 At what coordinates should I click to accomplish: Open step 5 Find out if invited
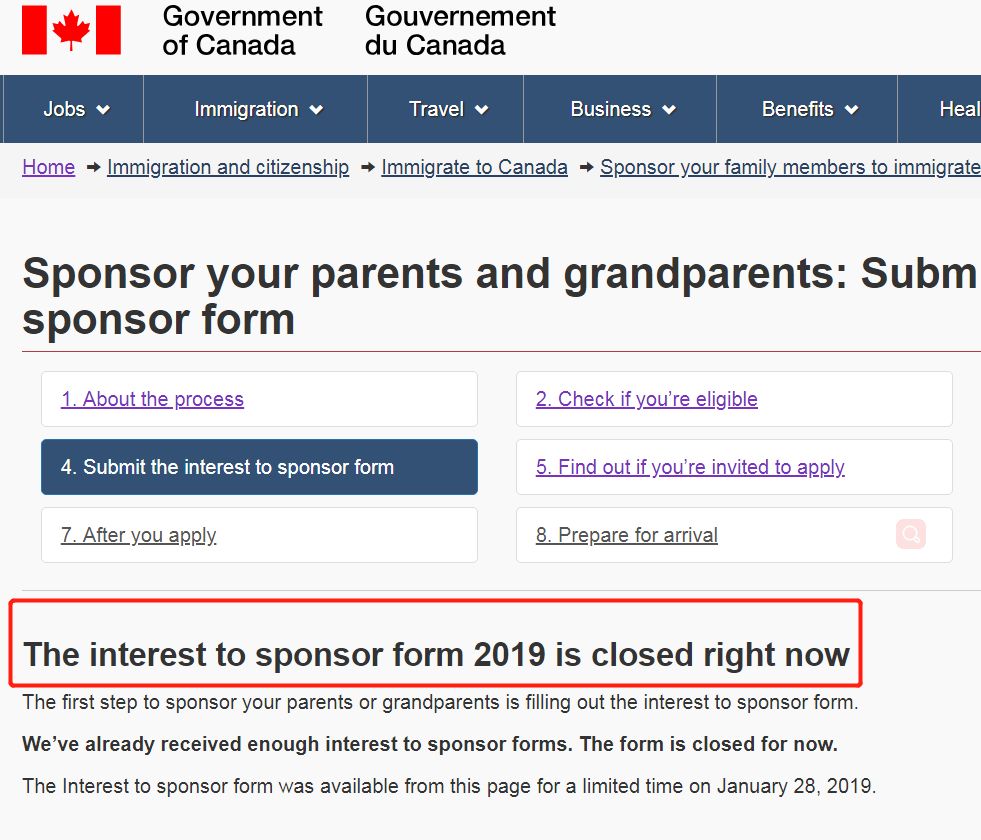(690, 467)
